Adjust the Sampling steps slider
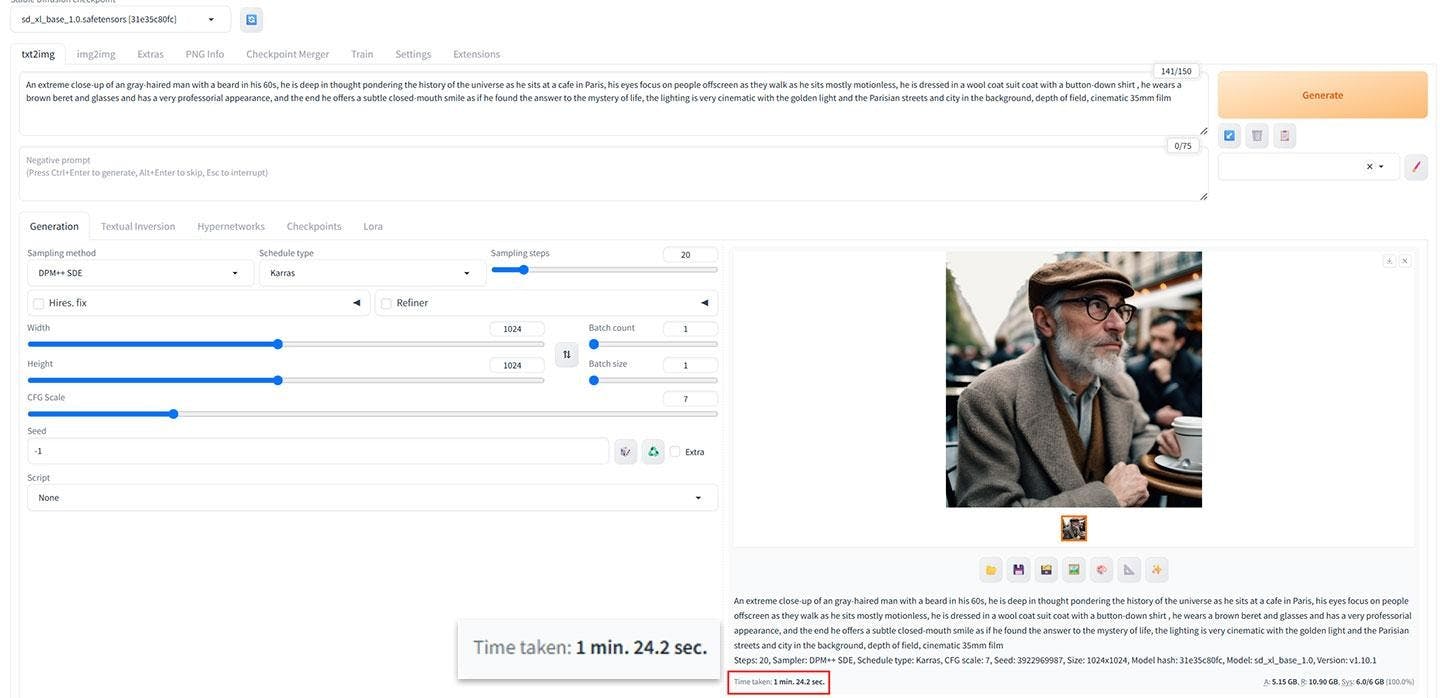 click(604, 269)
